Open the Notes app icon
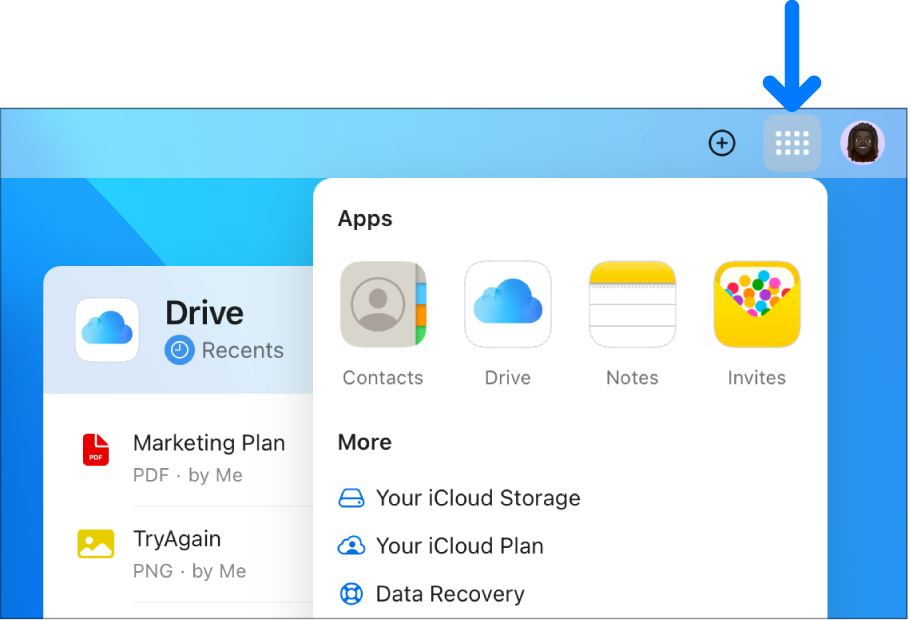The image size is (910, 620). pyautogui.click(x=632, y=304)
